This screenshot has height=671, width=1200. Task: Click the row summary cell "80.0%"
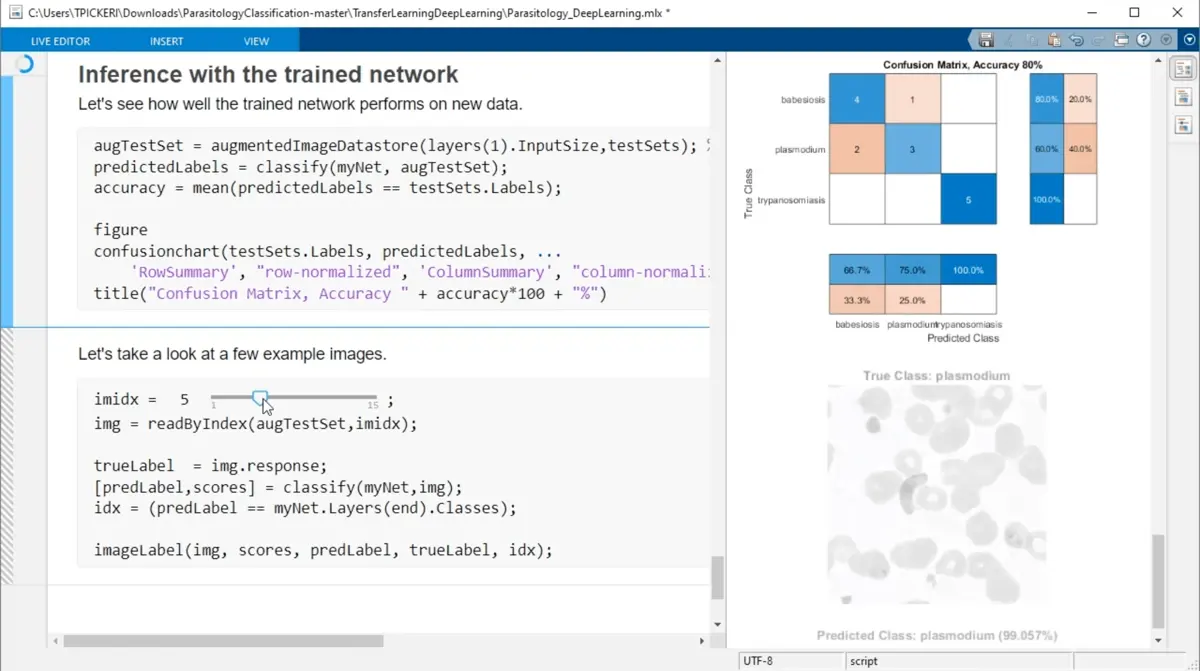coord(1046,99)
